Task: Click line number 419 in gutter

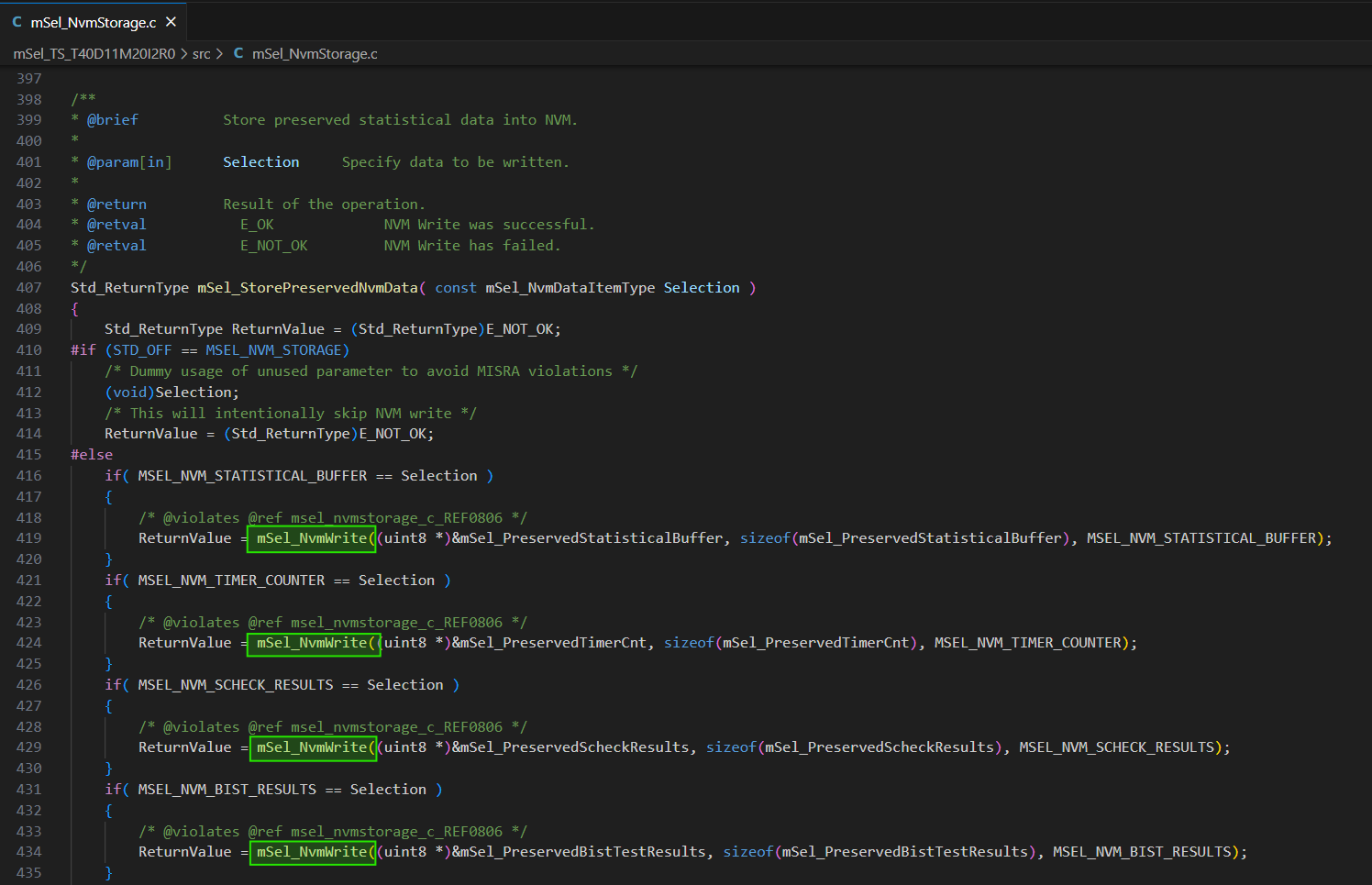Action: pos(28,538)
